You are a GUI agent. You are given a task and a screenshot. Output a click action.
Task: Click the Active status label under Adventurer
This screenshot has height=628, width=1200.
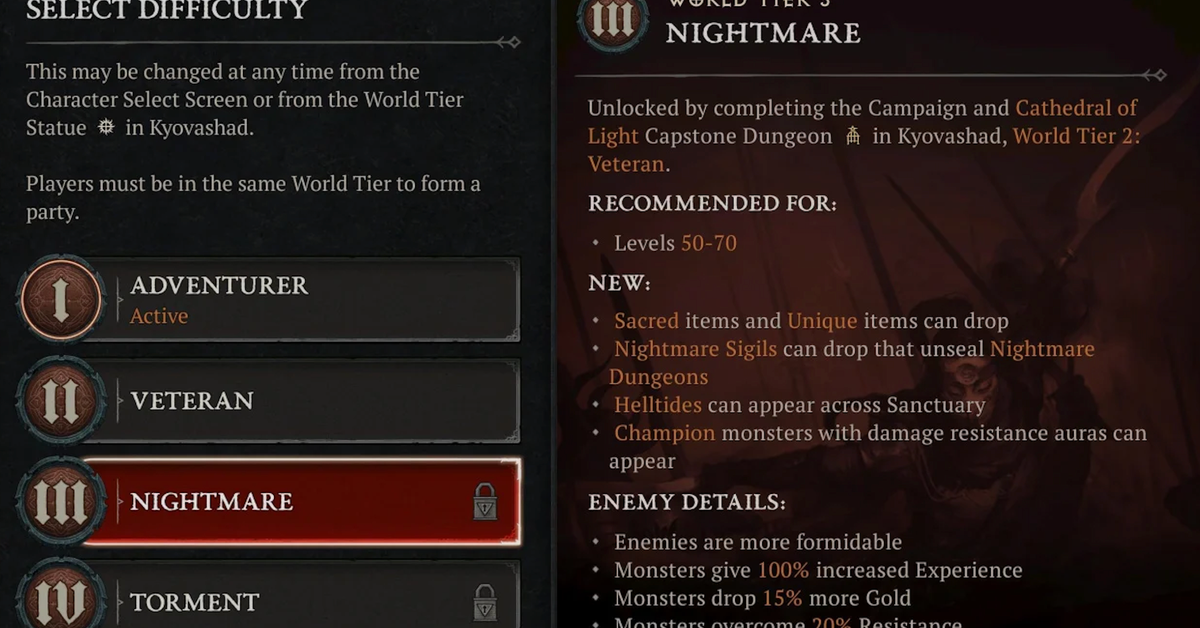pyautogui.click(x=159, y=316)
